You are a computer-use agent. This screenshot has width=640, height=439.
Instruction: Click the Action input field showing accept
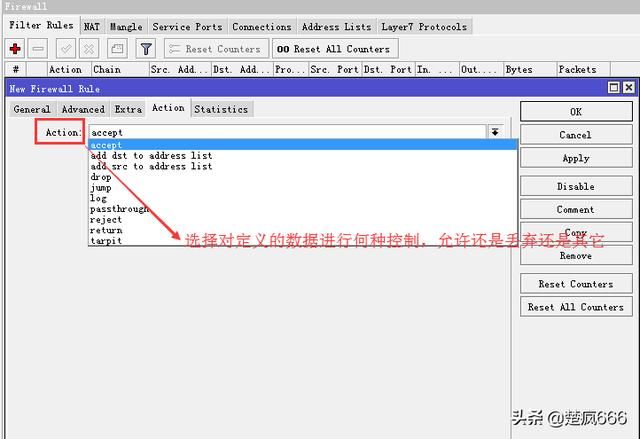287,133
